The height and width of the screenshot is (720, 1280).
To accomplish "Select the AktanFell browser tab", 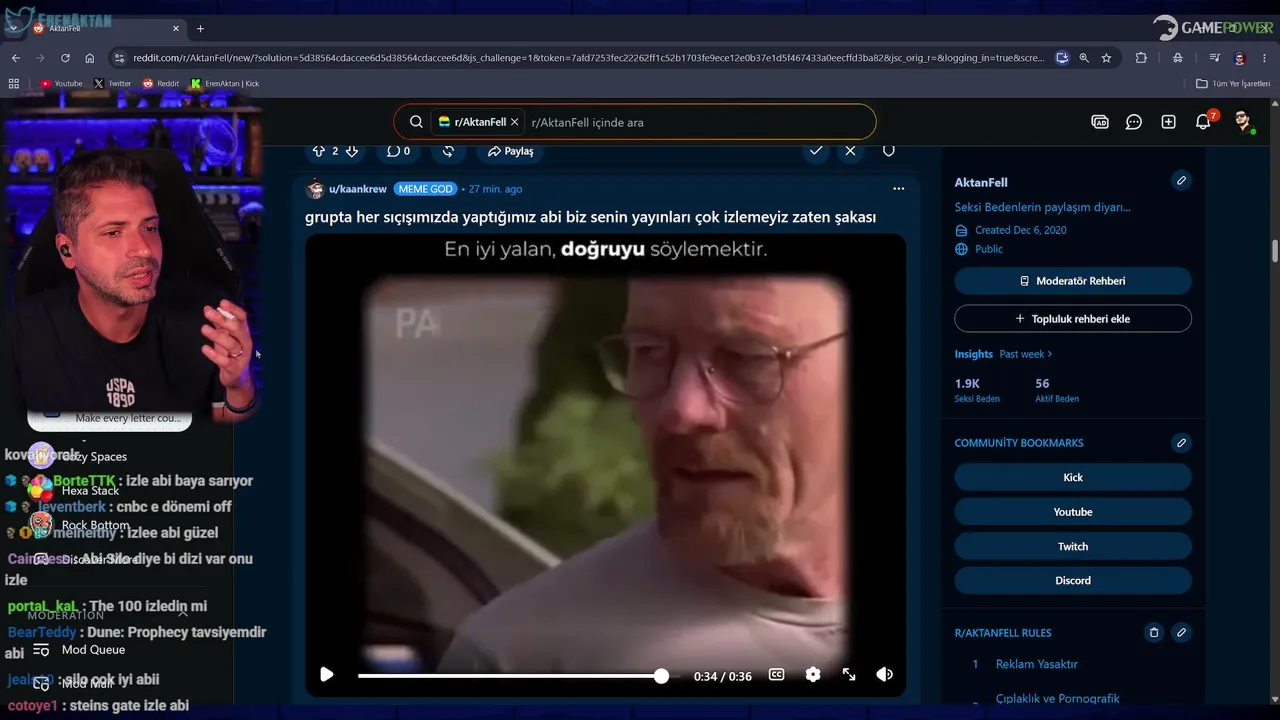I will [104, 28].
